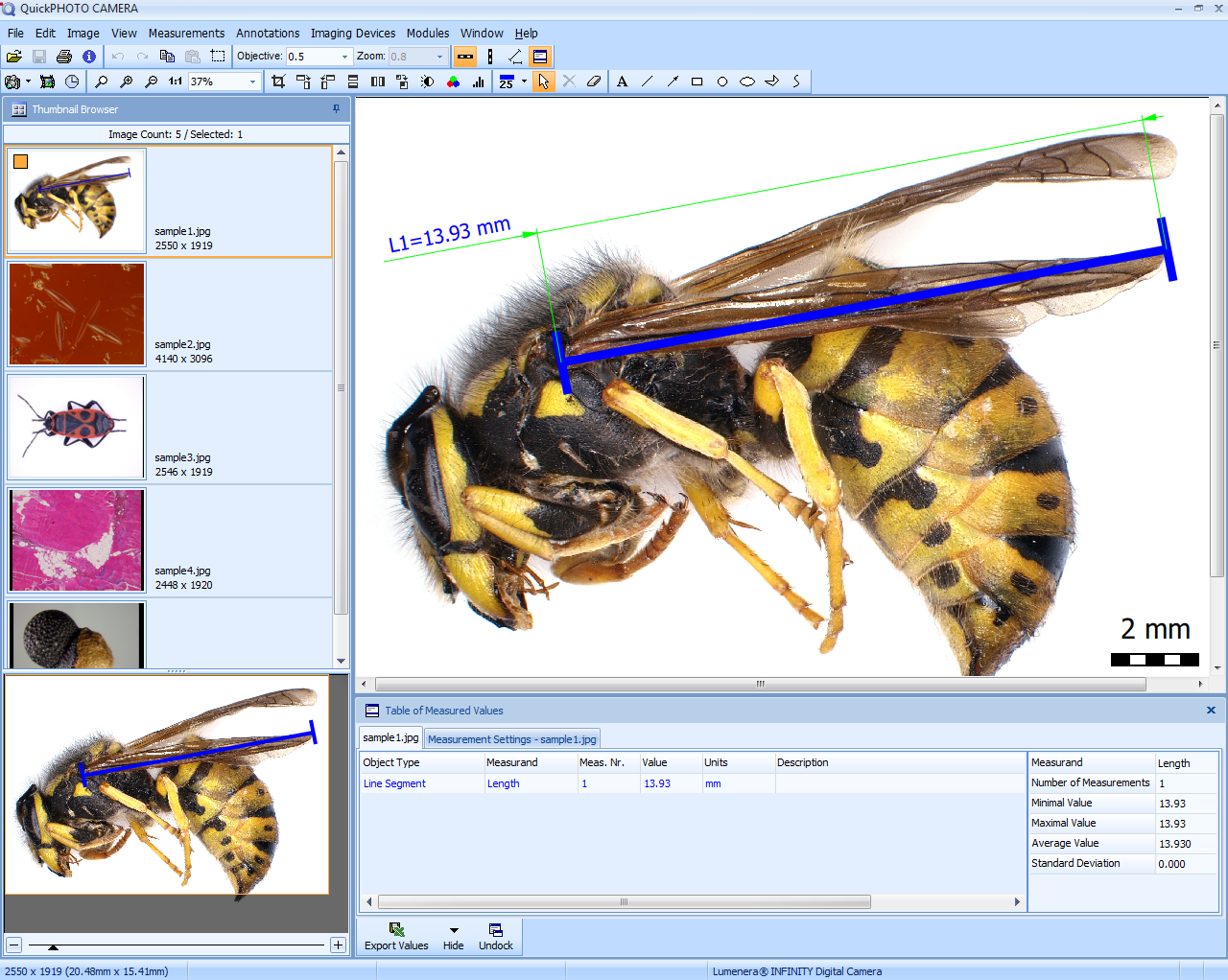1228x980 pixels.
Task: Open the histogram display
Action: pos(478,82)
